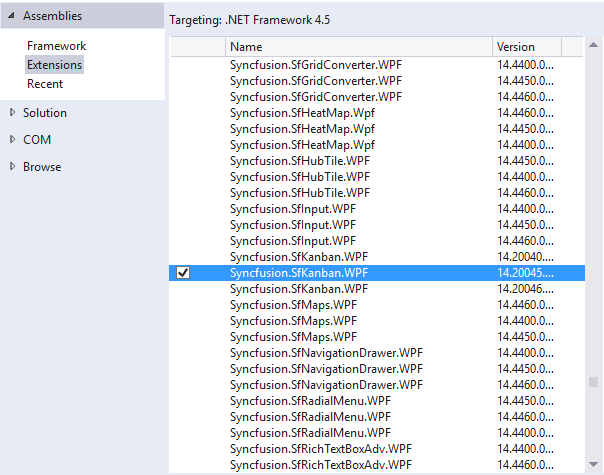Image resolution: width=604 pixels, height=475 pixels.
Task: Expand the Solution category arrow
Action: point(12,113)
